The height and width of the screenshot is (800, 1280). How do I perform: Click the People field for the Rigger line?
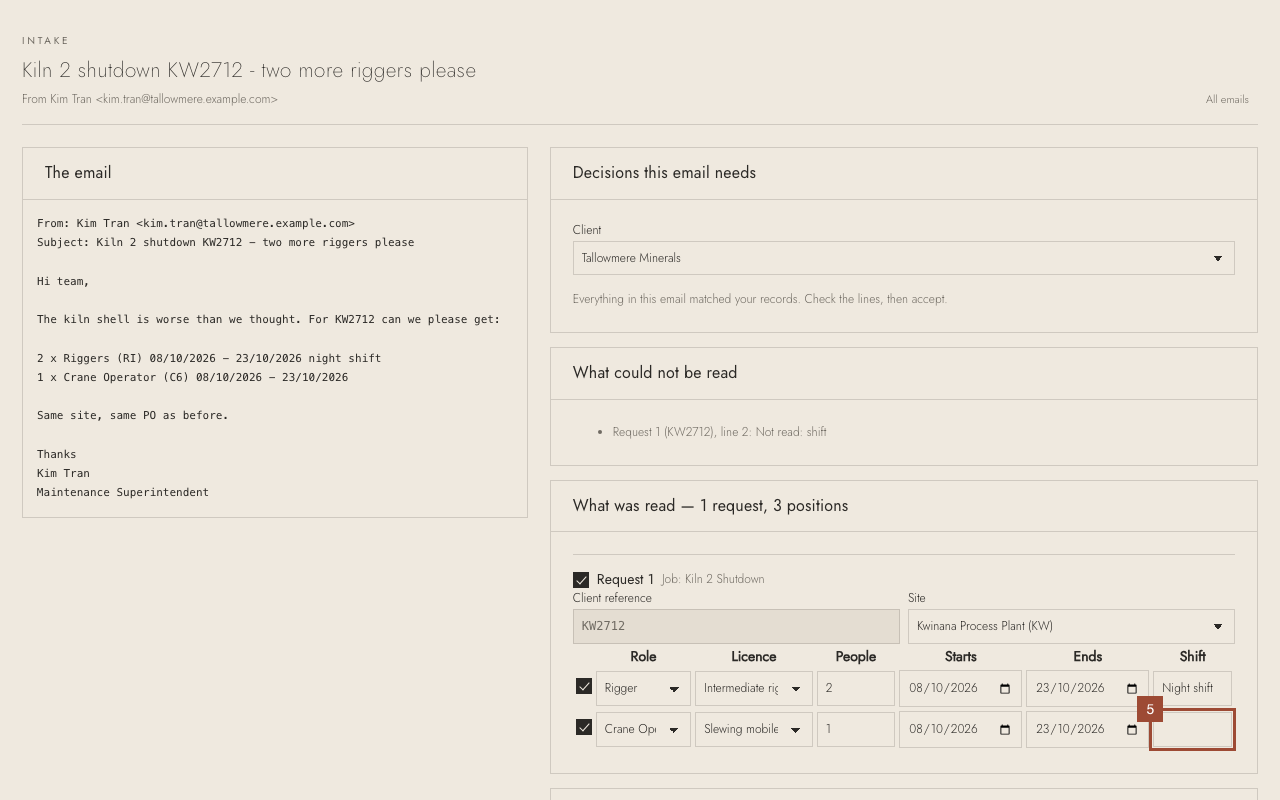click(x=855, y=688)
